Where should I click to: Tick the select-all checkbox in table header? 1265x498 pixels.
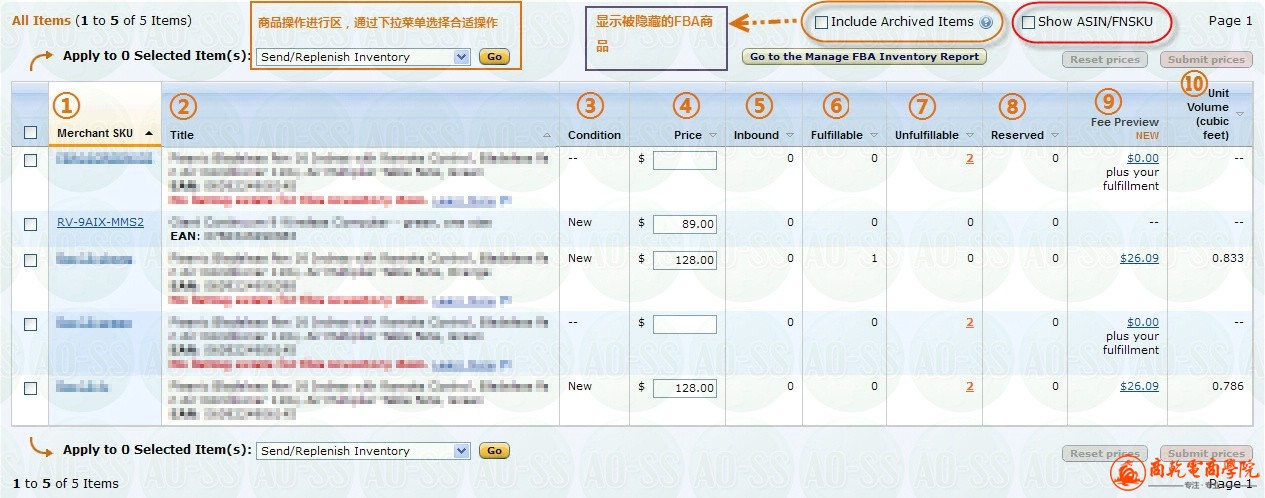pyautogui.click(x=30, y=133)
